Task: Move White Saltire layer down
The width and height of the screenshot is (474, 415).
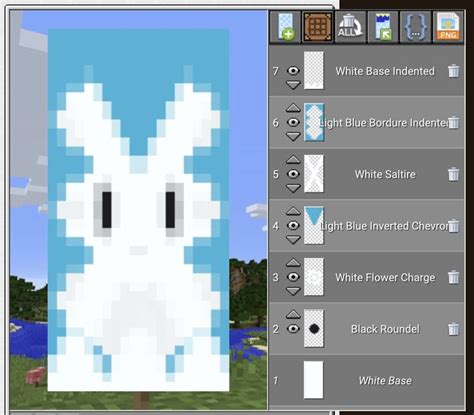Action: (x=293, y=188)
